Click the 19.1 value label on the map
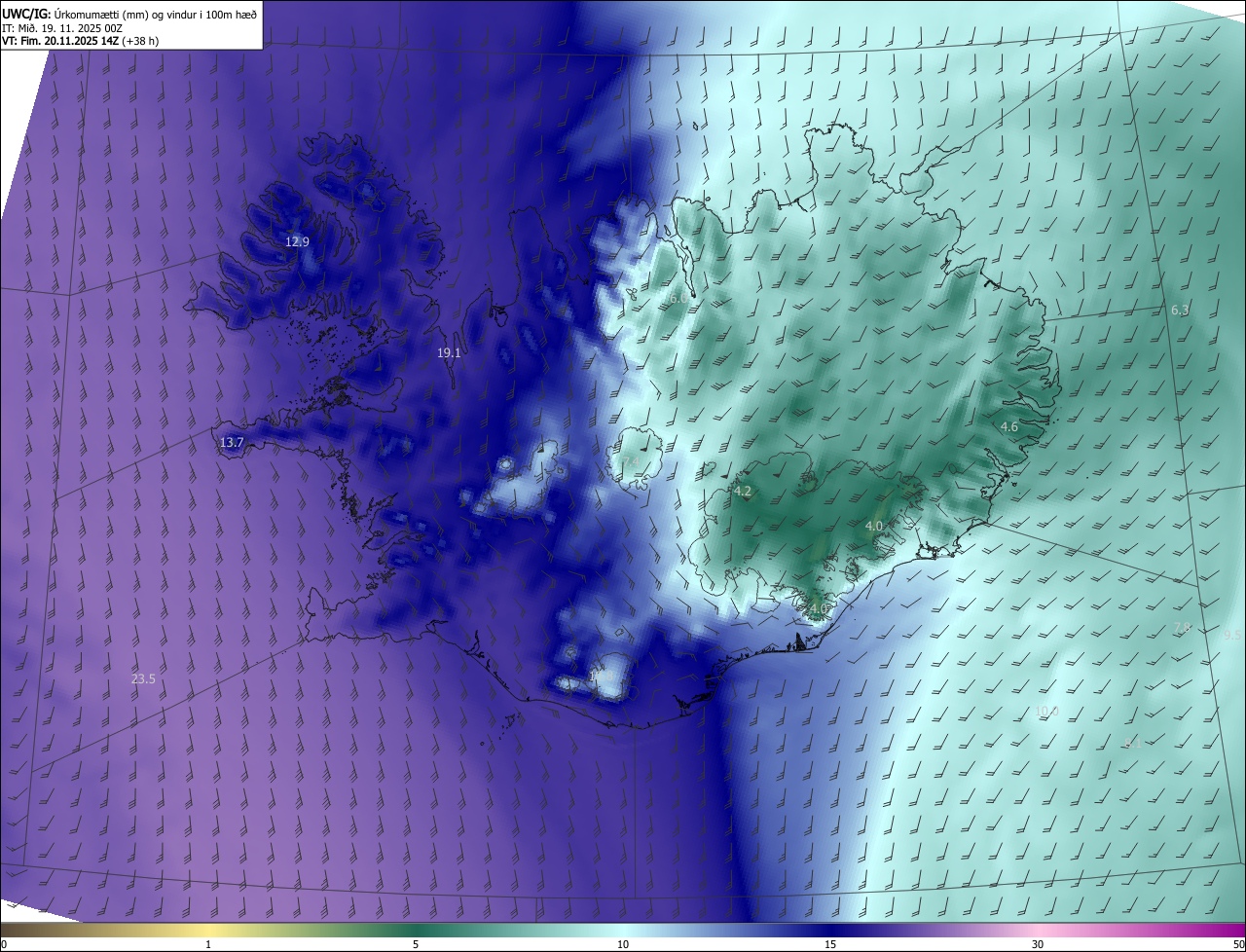The image size is (1246, 952). point(449,353)
